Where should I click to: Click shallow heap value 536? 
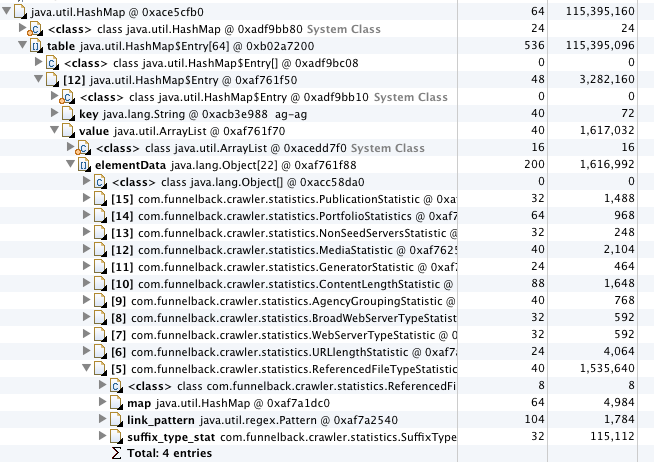coord(534,45)
